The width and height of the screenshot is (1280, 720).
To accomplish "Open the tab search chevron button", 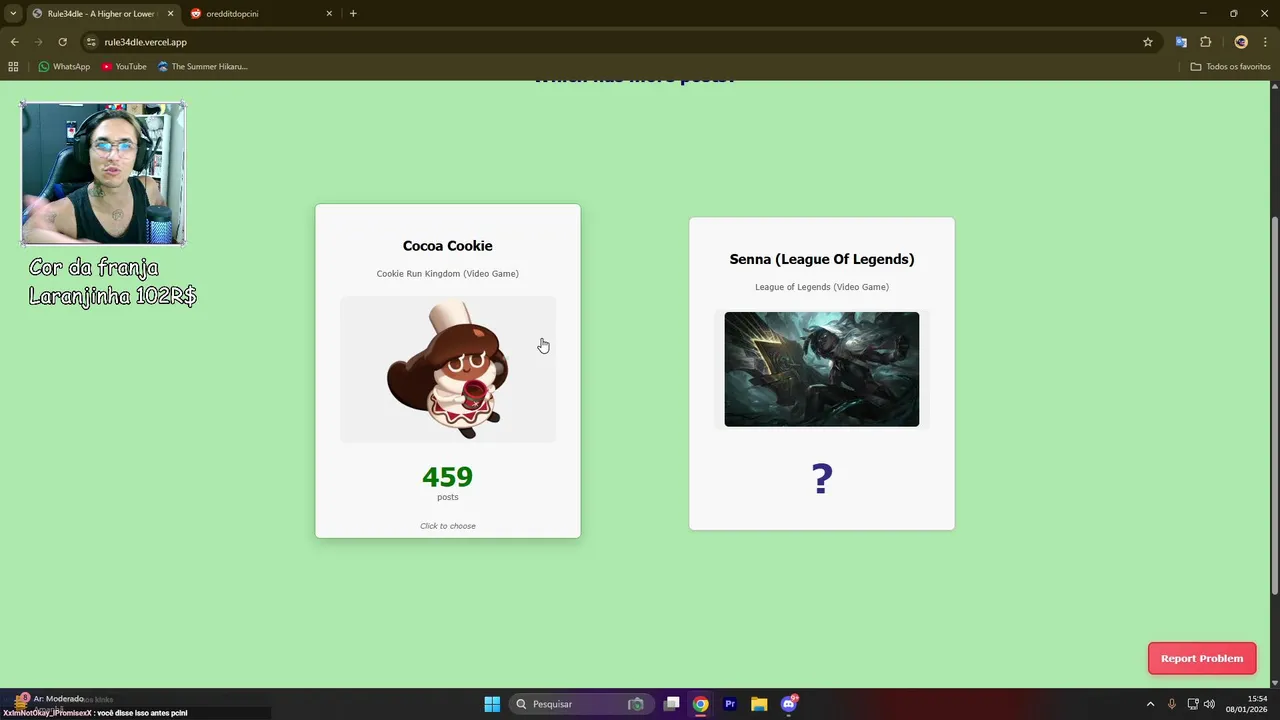I will tap(13, 14).
